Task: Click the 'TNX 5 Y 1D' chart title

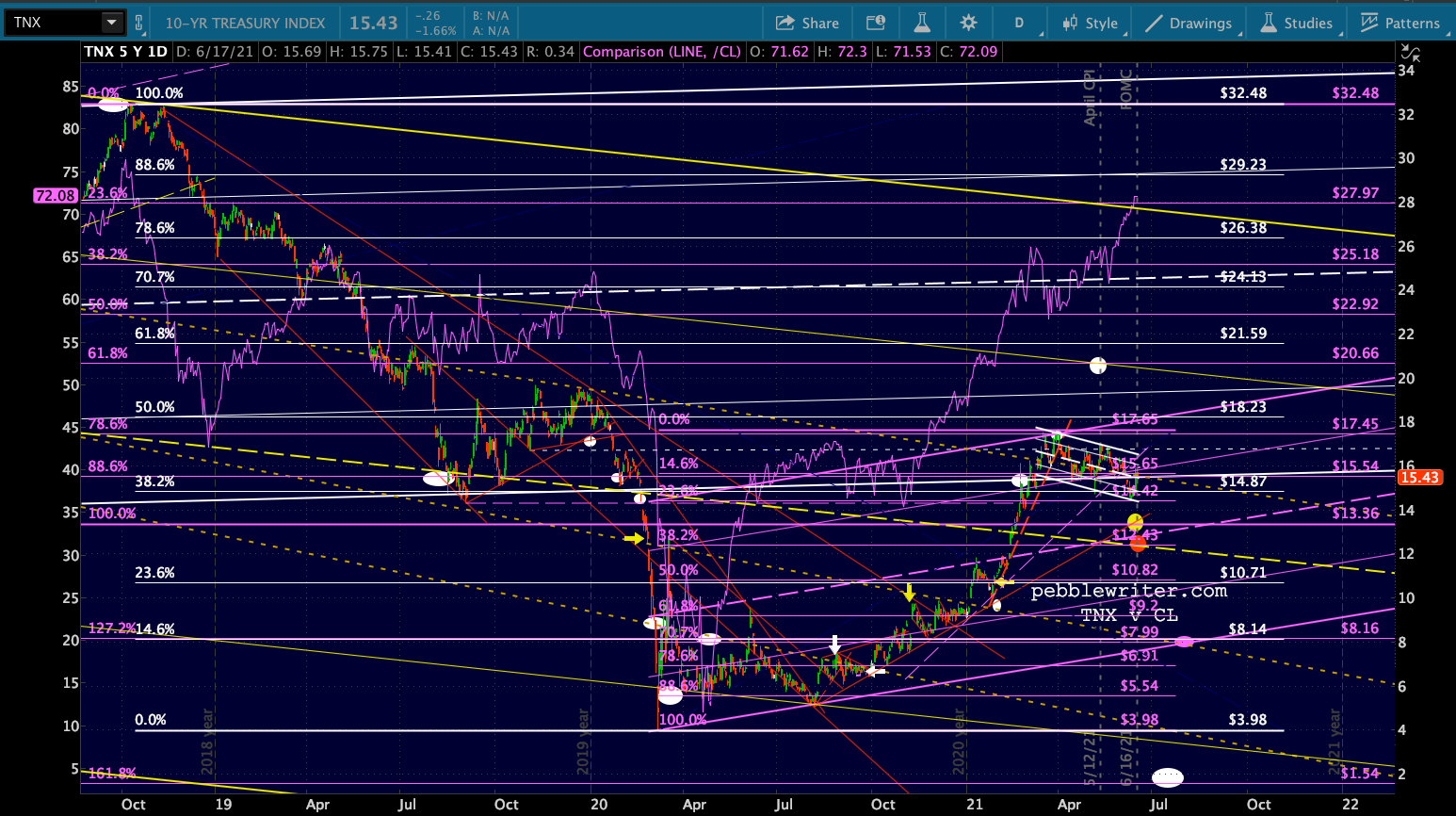Action: 126,52
